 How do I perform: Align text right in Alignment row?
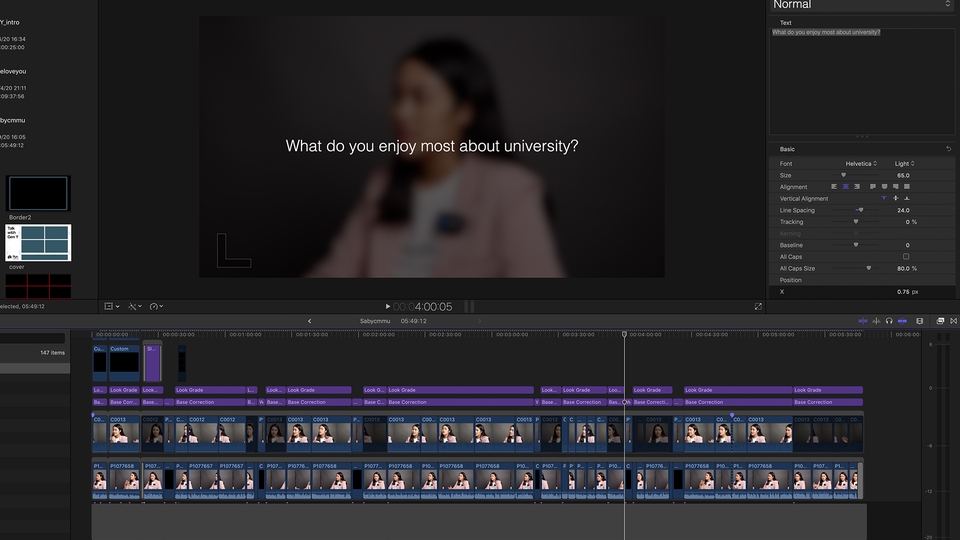pyautogui.click(x=857, y=187)
